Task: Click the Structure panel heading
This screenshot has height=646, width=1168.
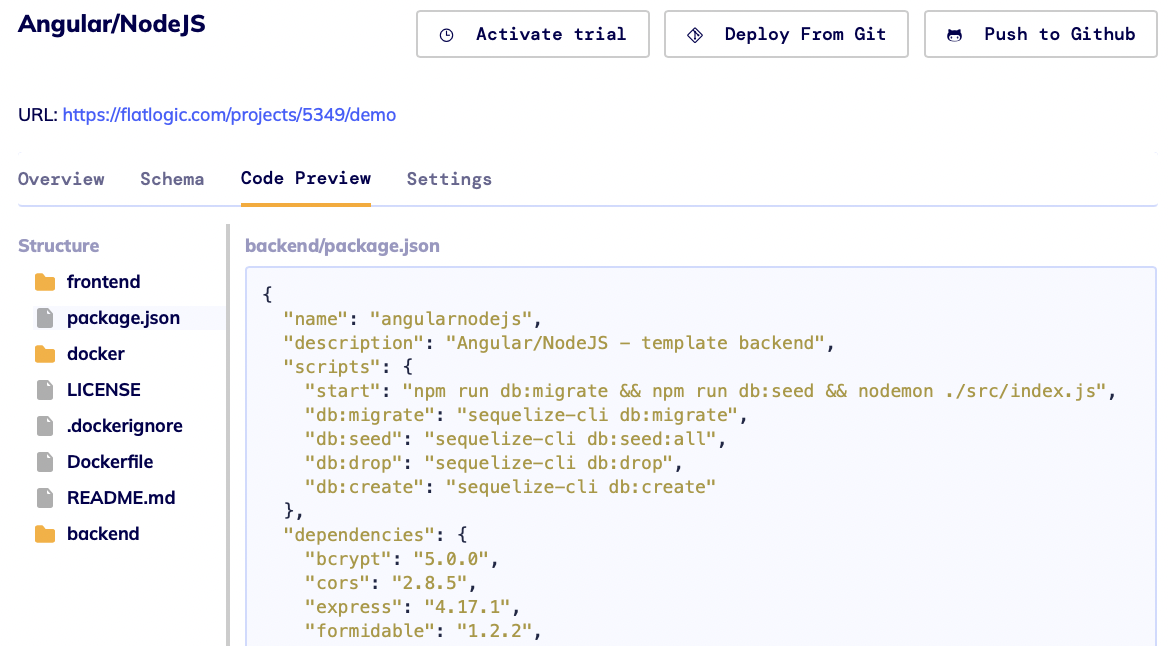Action: point(59,246)
